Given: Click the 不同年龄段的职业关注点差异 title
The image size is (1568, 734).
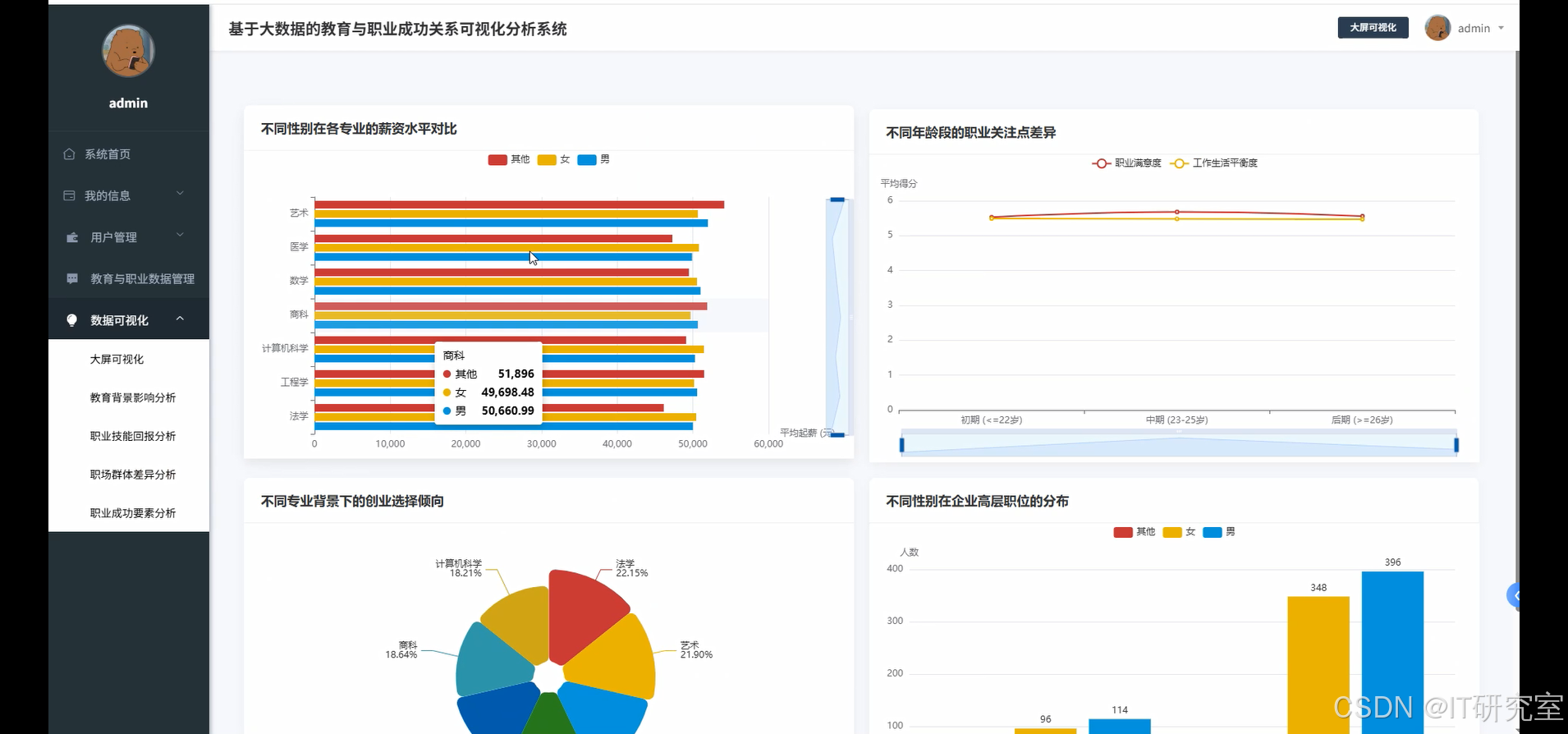Looking at the screenshot, I should click(x=970, y=132).
